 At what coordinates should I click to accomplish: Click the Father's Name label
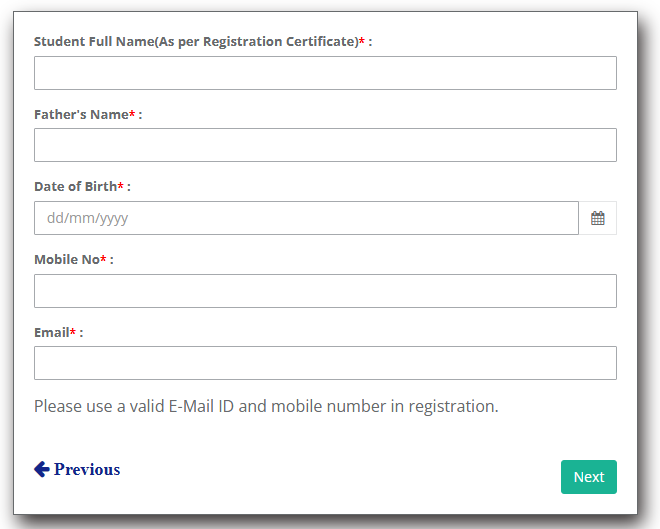pyautogui.click(x=80, y=115)
